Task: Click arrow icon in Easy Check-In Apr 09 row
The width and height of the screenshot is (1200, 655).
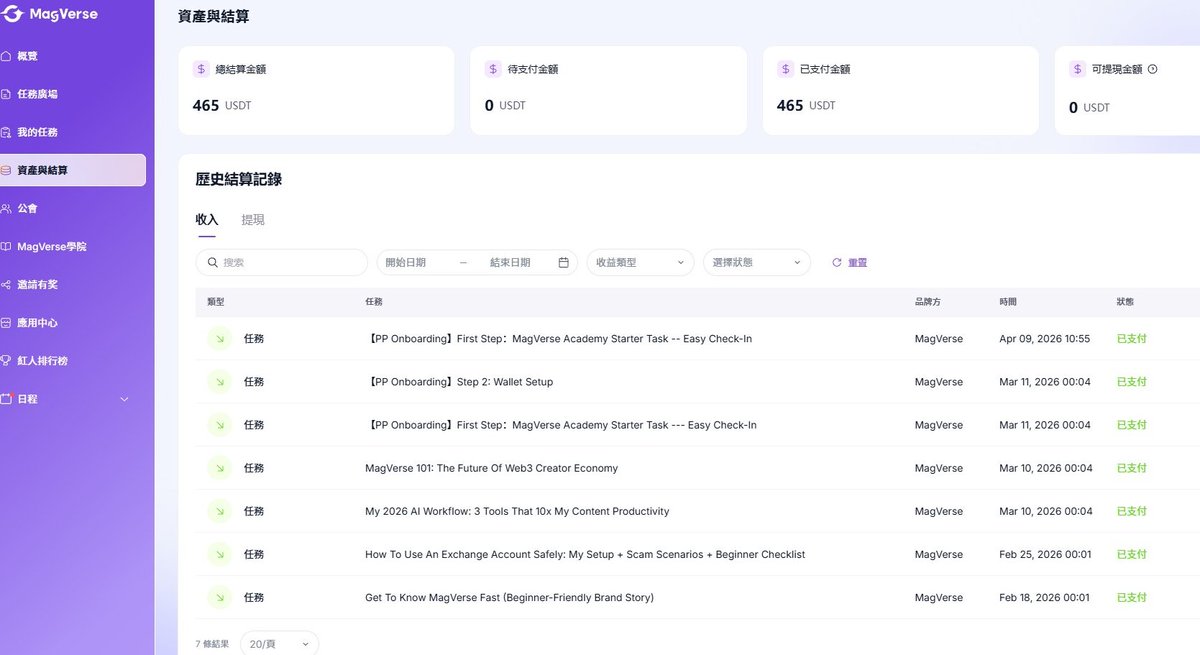Action: point(219,339)
